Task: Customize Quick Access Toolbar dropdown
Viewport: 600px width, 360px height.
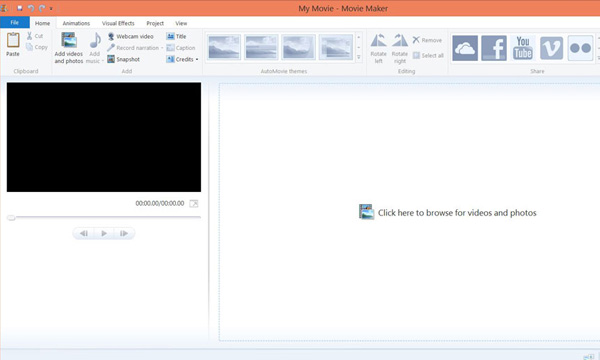Action: click(51, 8)
